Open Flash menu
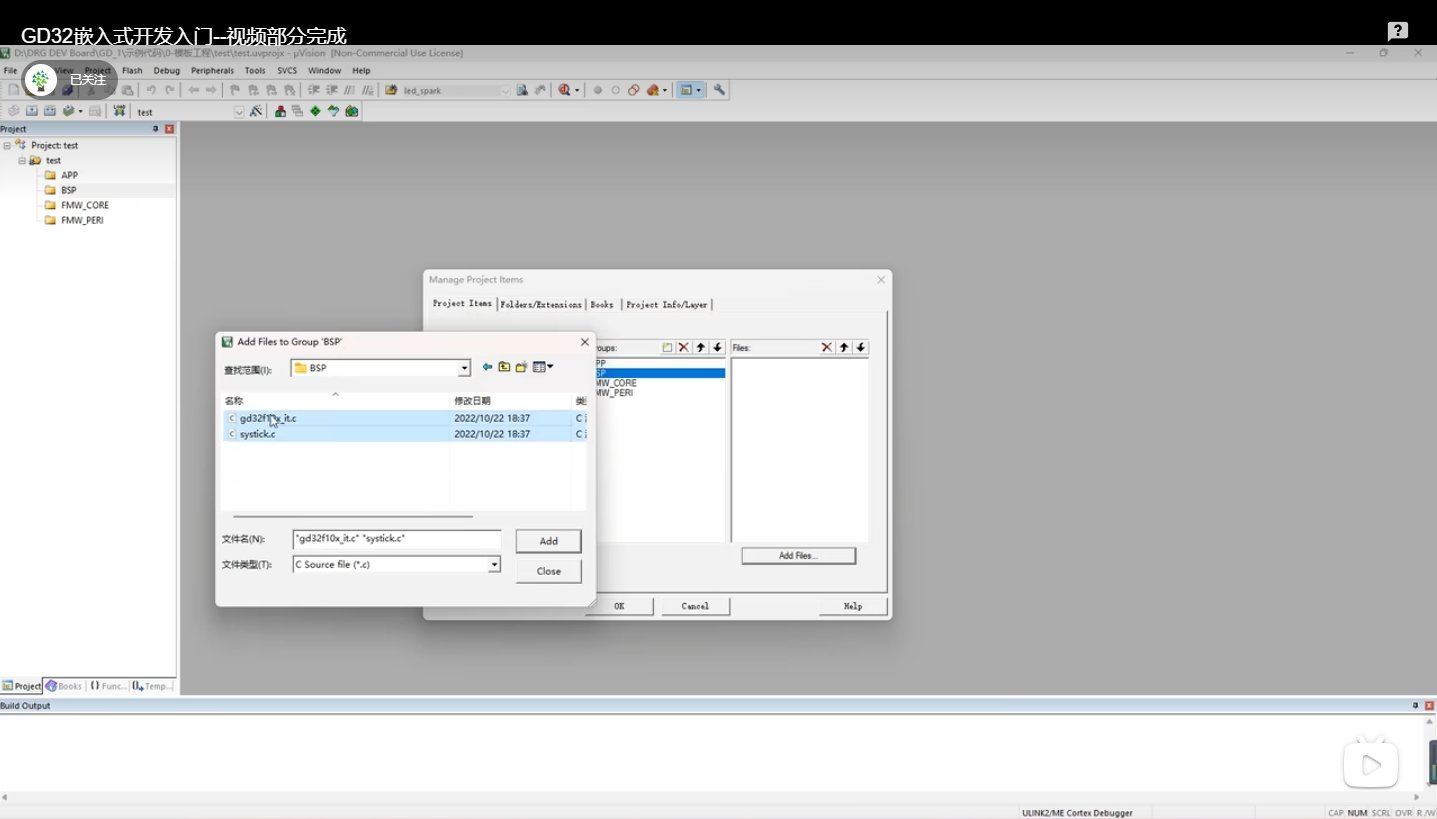This screenshot has width=1437, height=819. [x=132, y=71]
